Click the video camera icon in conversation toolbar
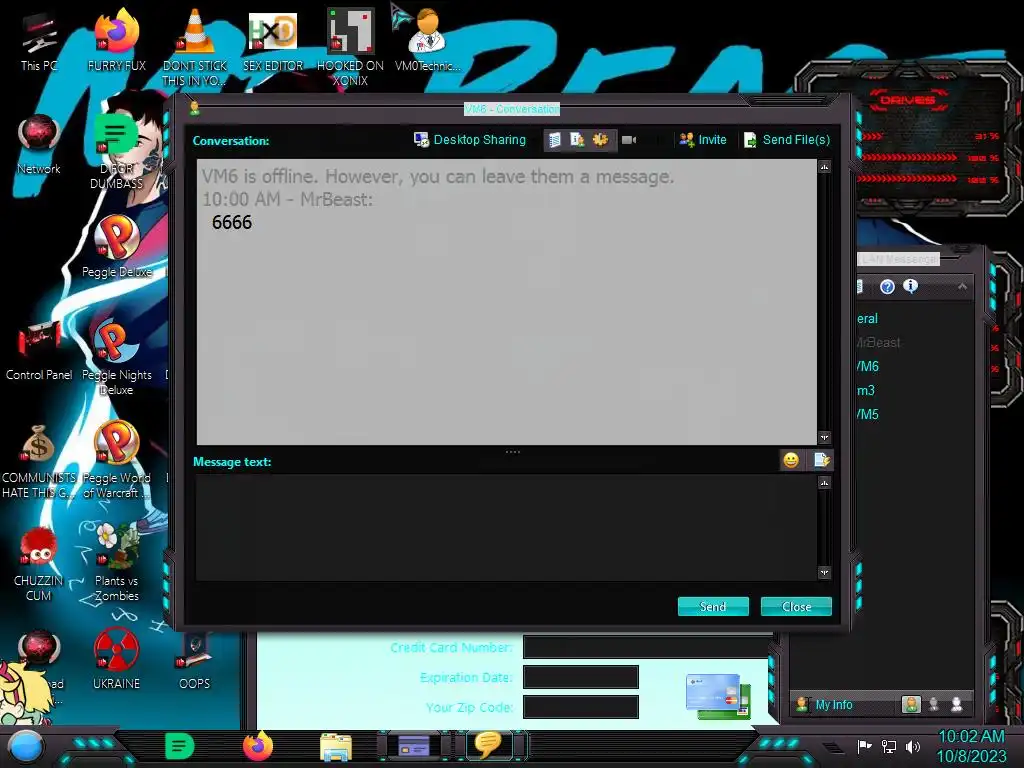Image resolution: width=1024 pixels, height=768 pixels. pyautogui.click(x=629, y=140)
